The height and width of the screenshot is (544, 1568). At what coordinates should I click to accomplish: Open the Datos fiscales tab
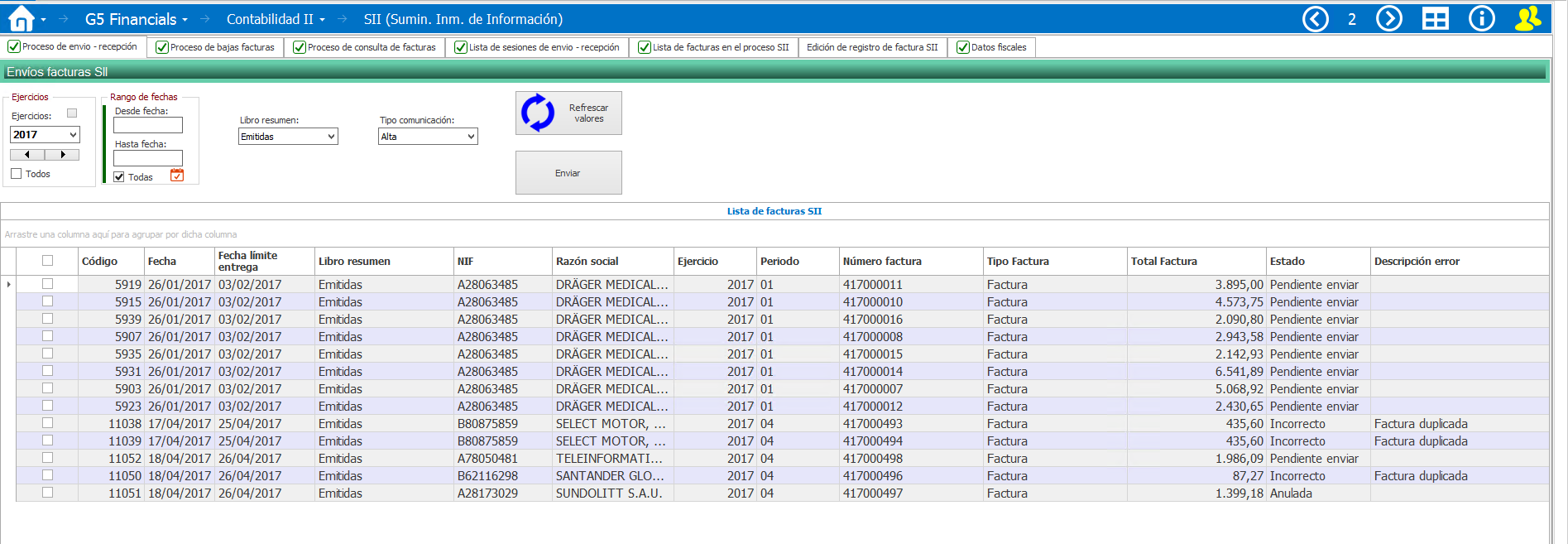[991, 47]
